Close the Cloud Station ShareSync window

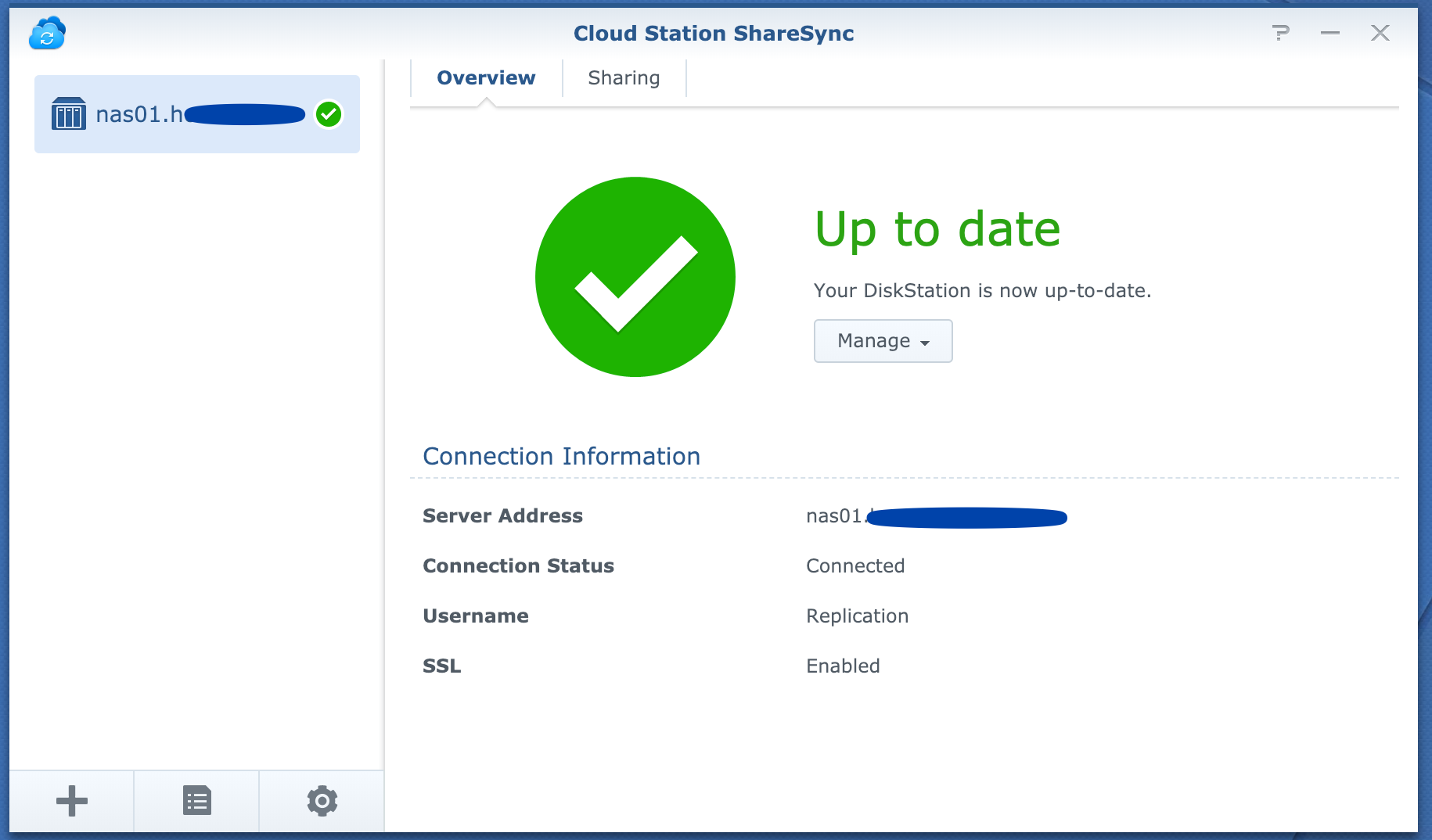click(x=1380, y=33)
